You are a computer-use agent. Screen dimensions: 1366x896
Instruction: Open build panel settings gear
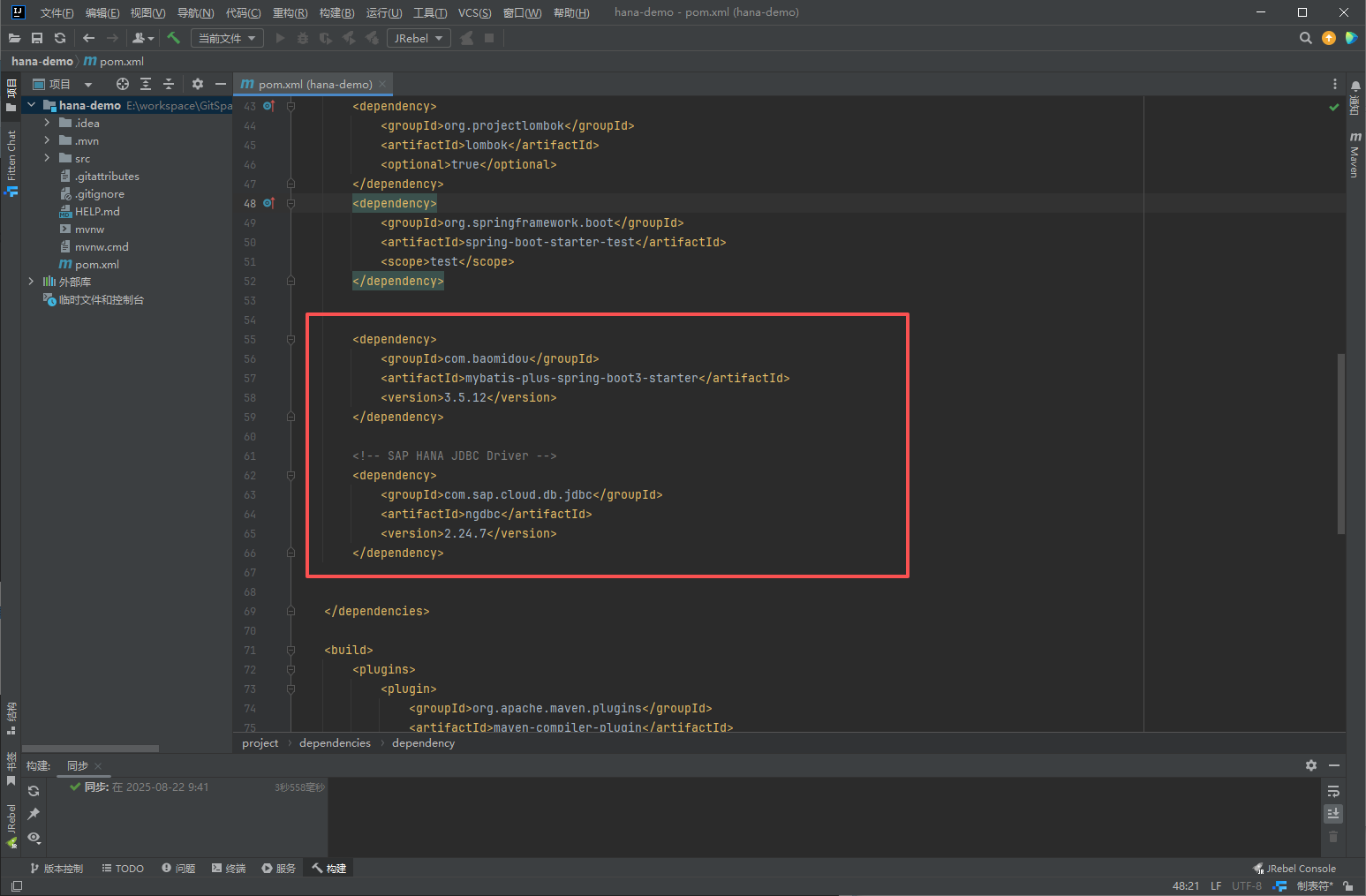[1311, 765]
